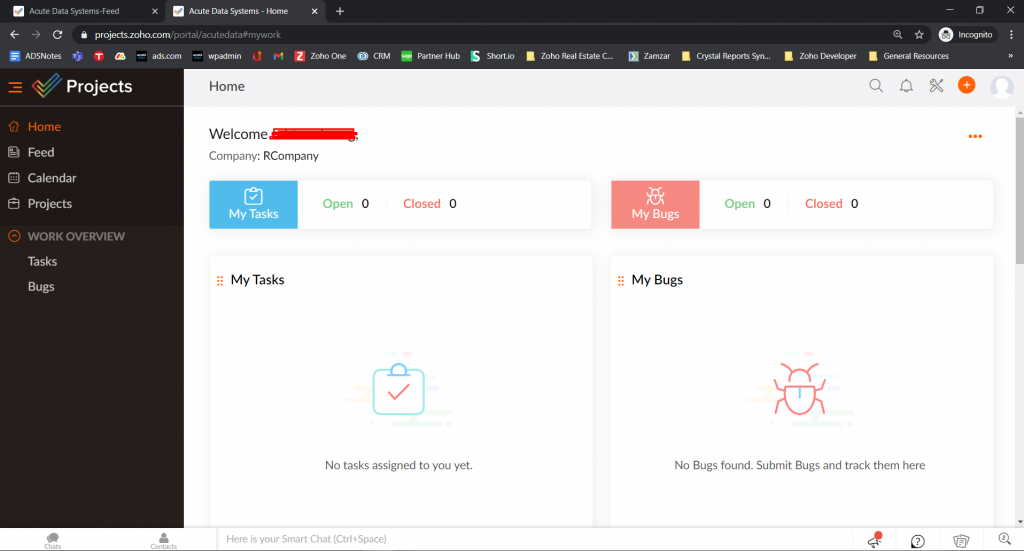Open Crystal Reports bookmark folder
This screenshot has height=551, width=1024.
tap(726, 56)
